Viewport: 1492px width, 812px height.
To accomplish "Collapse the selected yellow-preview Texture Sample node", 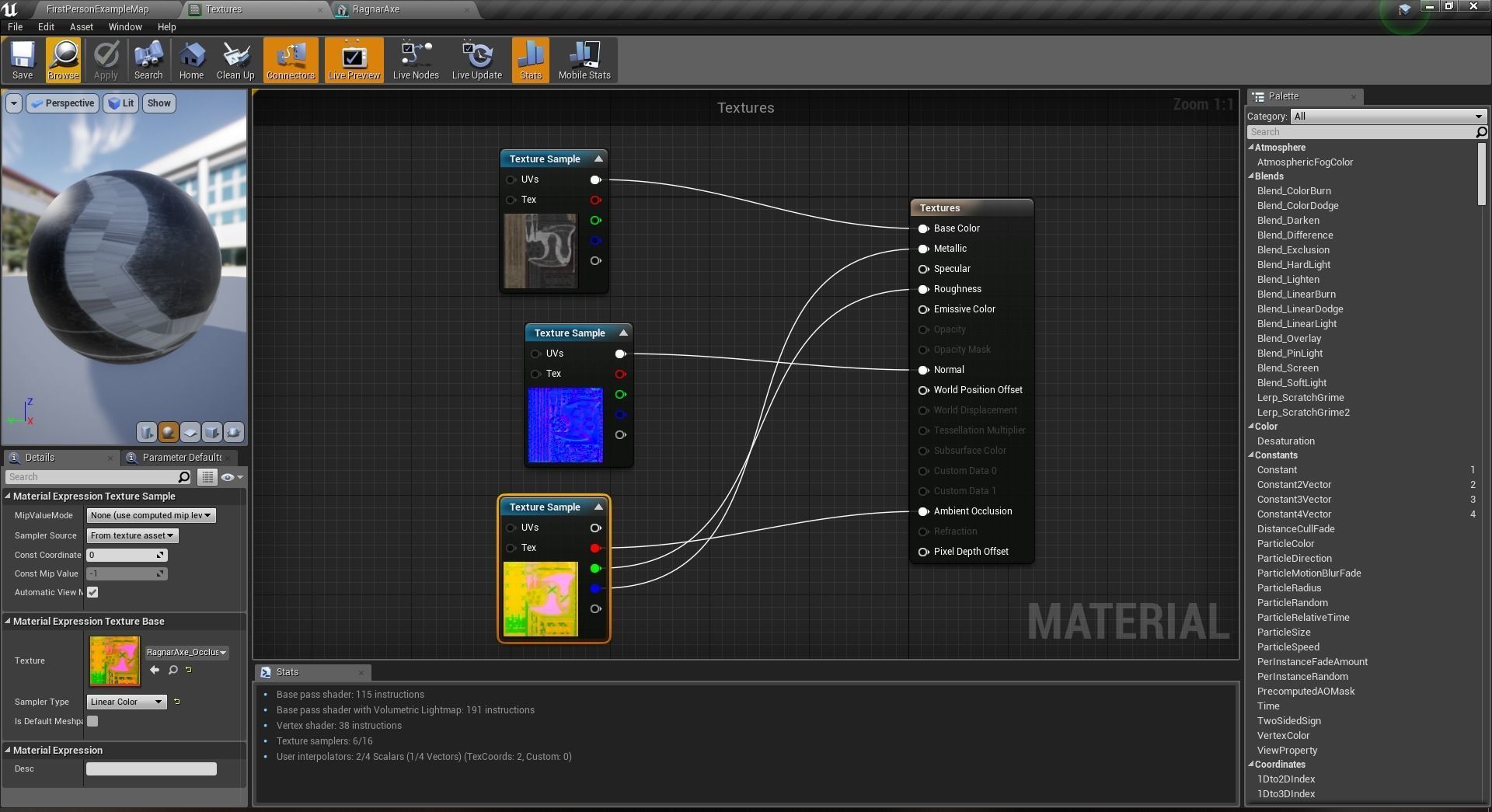I will coord(598,507).
